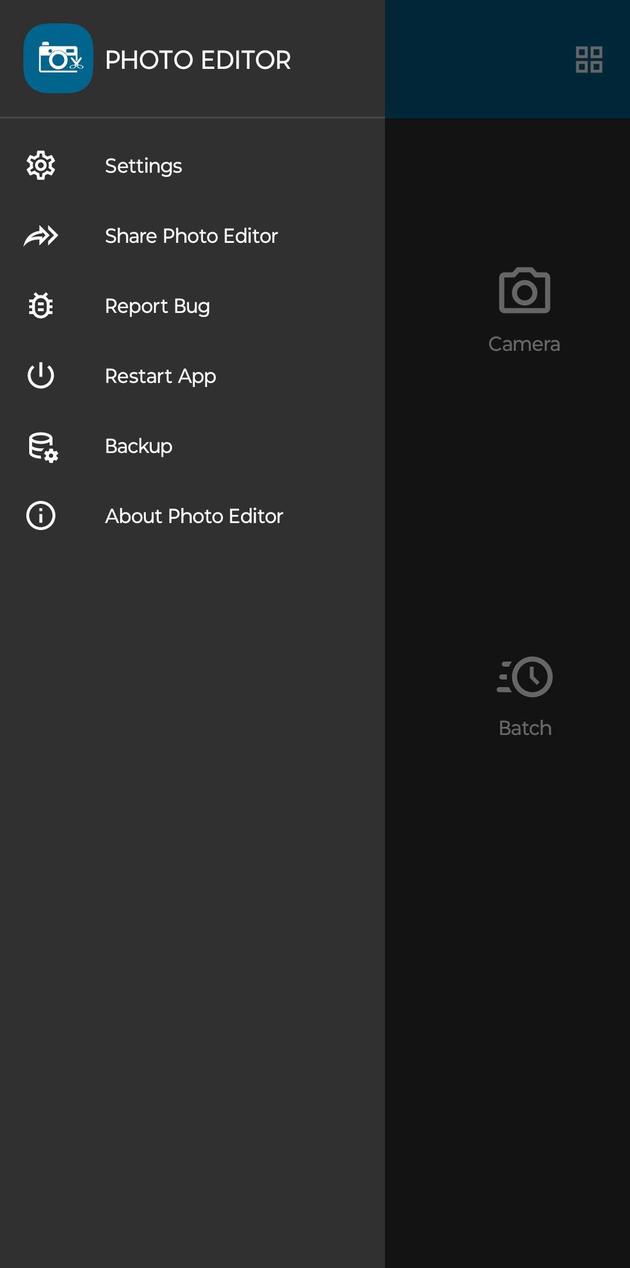Click the Restart App power icon
The height and width of the screenshot is (1268, 630).
point(40,375)
